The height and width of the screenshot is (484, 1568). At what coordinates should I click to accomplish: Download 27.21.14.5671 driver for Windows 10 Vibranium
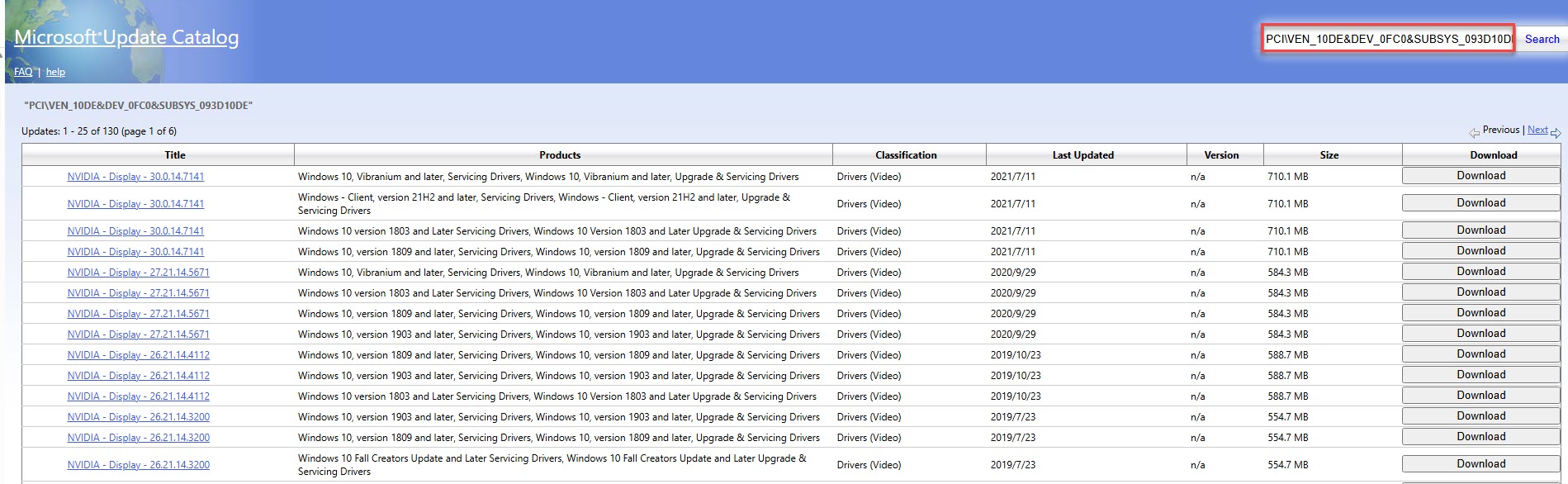coord(1480,272)
